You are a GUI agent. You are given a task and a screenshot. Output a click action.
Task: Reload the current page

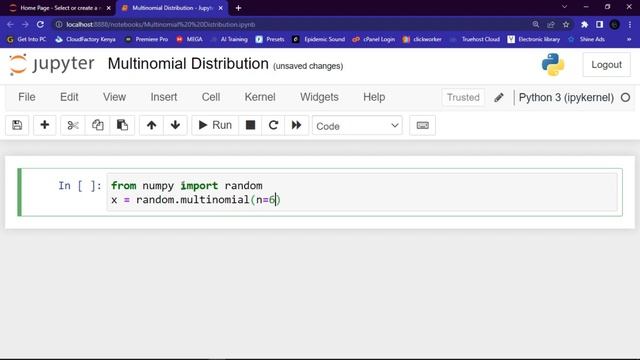(x=40, y=24)
